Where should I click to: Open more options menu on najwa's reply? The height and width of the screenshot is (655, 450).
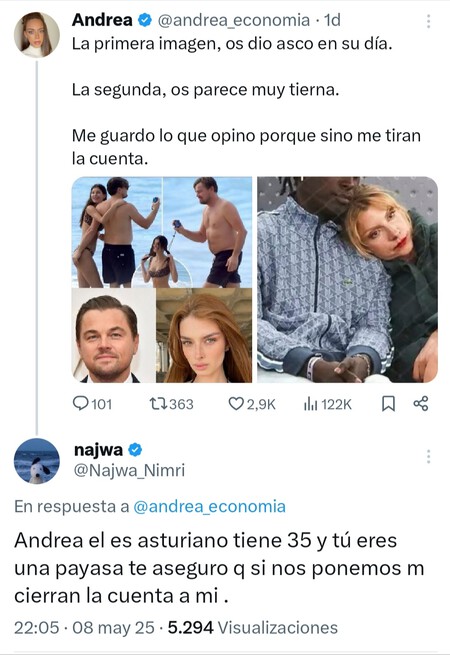(428, 457)
